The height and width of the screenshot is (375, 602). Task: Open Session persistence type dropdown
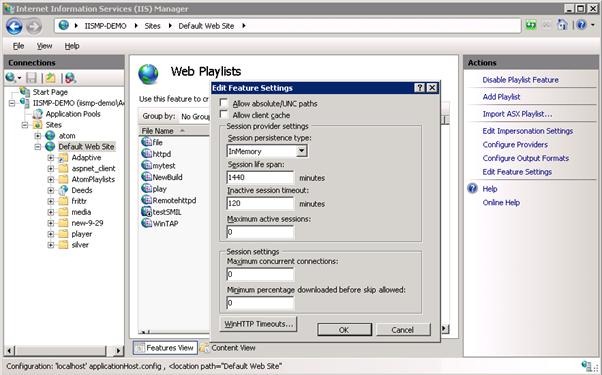coord(302,151)
